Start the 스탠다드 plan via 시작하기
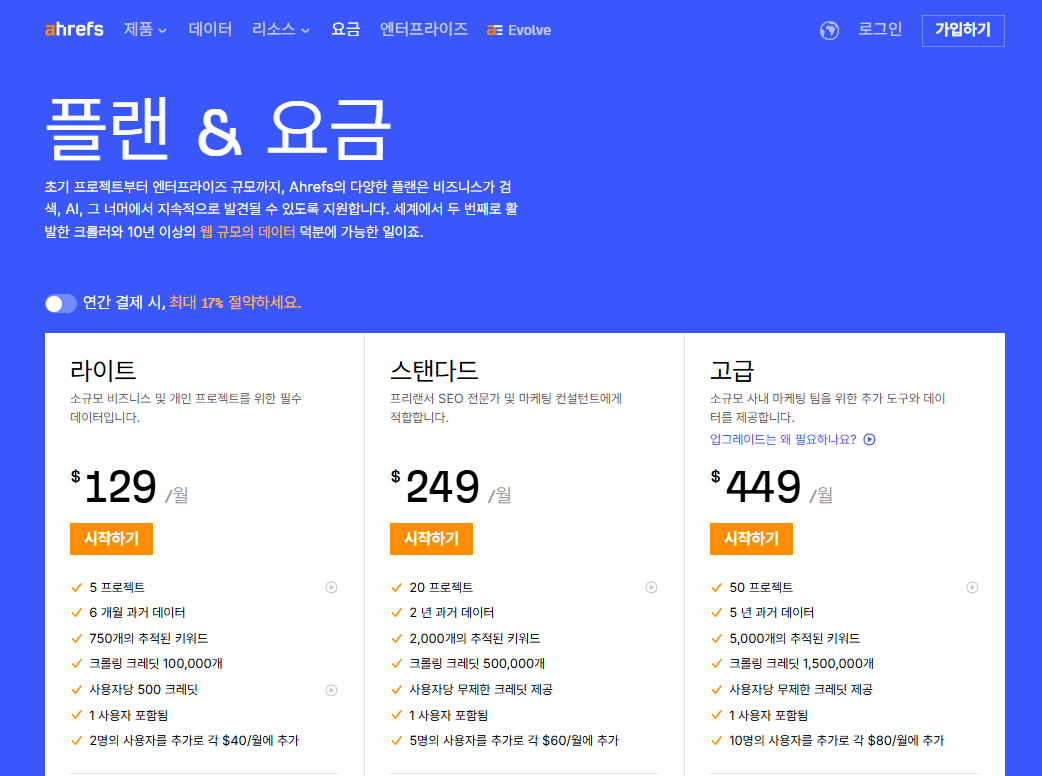This screenshot has height=776, width=1042. pyautogui.click(x=431, y=539)
